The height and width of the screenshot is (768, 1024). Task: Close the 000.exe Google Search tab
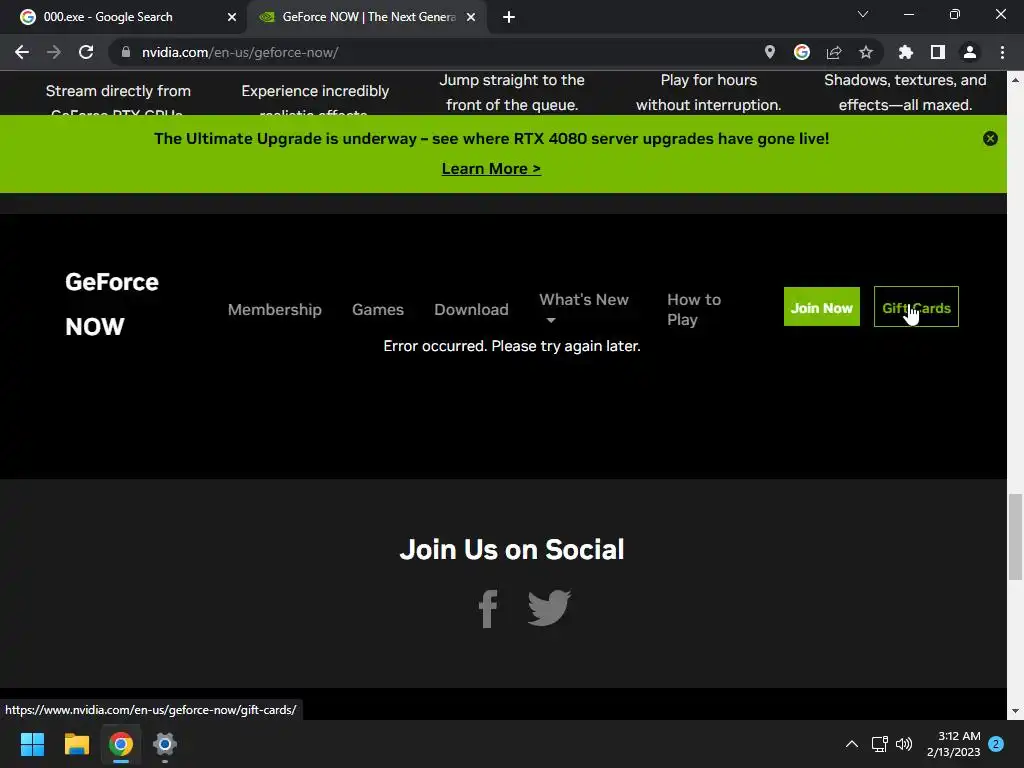232,17
